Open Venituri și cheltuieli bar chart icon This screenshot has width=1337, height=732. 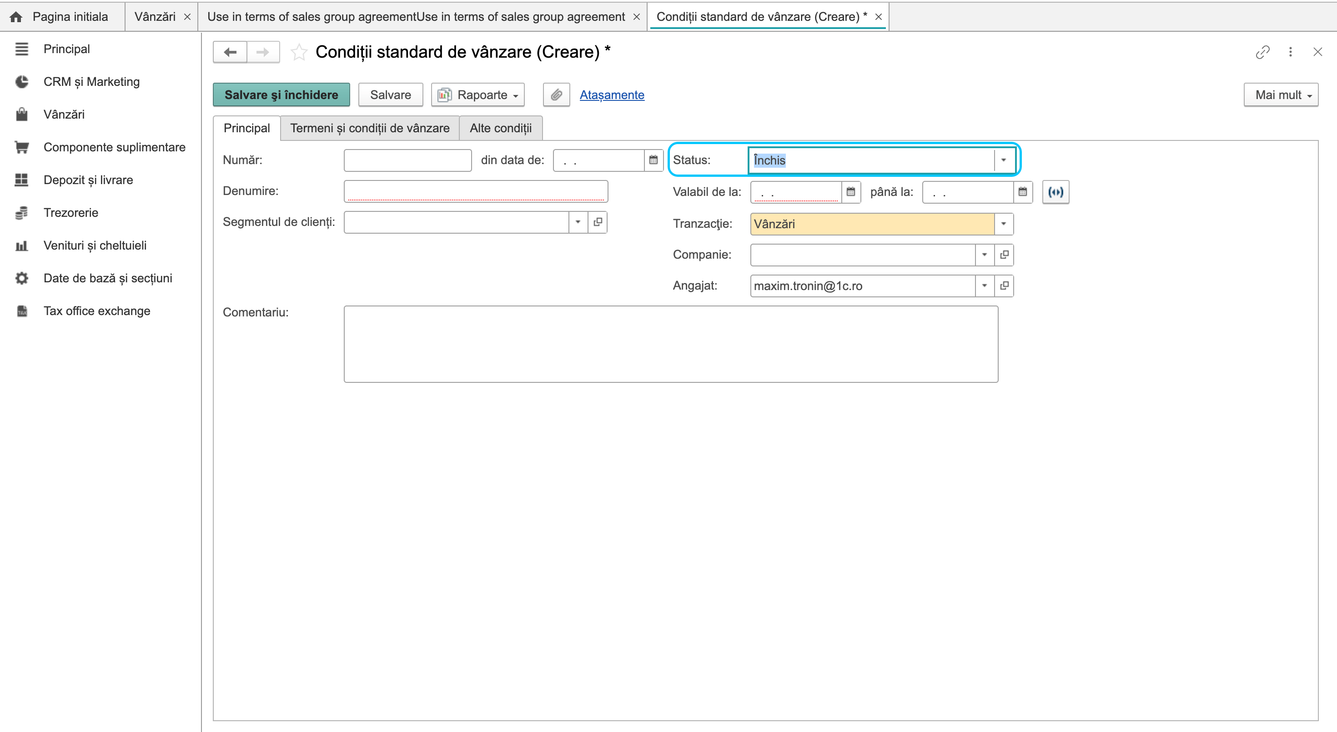pos(22,246)
